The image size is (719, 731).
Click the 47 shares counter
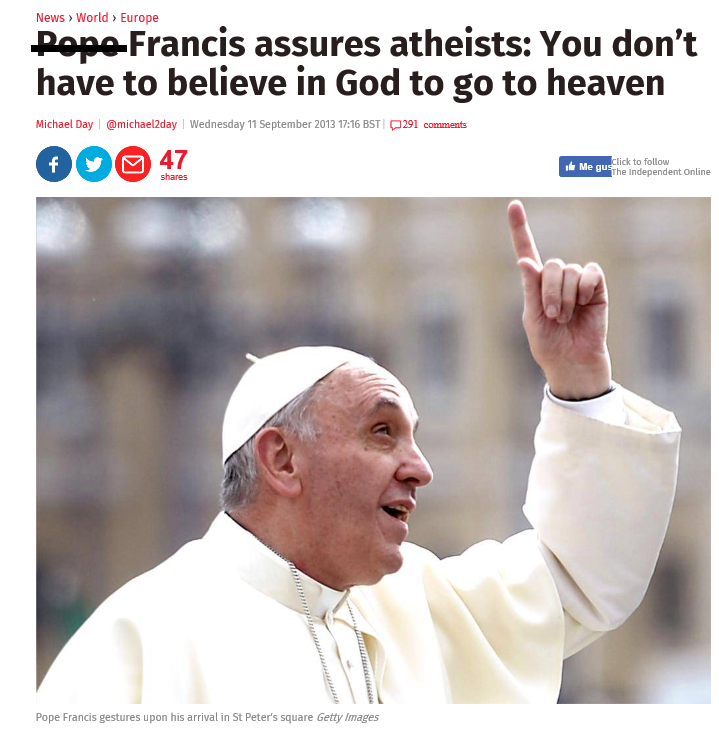pyautogui.click(x=173, y=165)
